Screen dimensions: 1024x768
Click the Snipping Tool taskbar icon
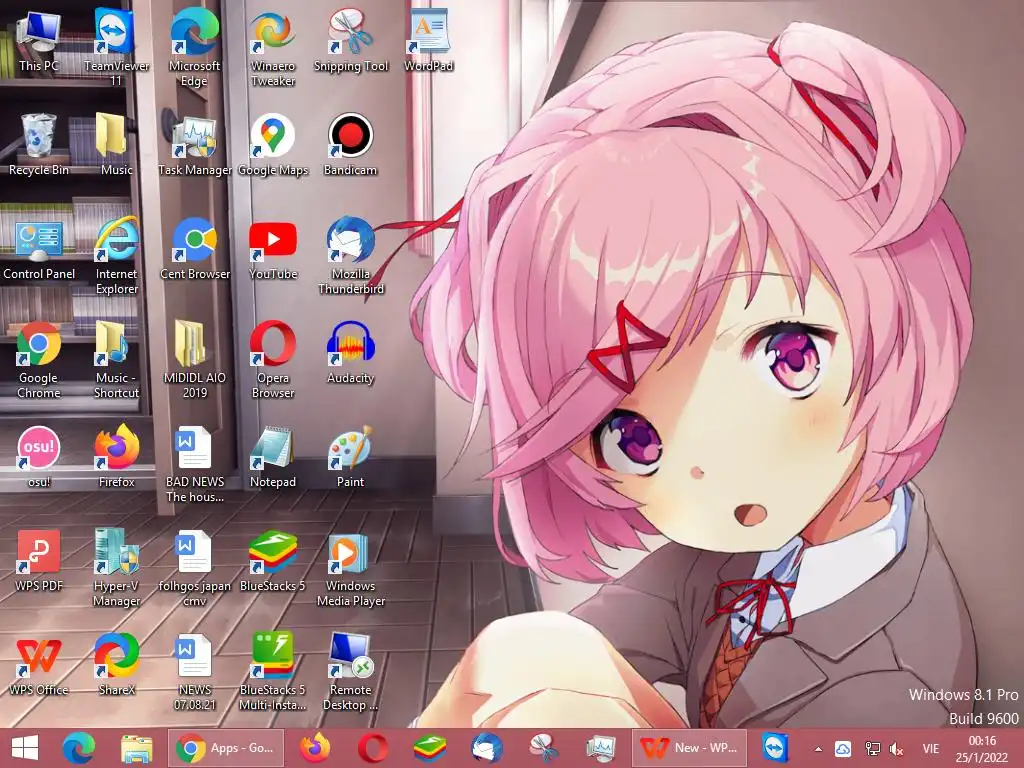coord(543,748)
